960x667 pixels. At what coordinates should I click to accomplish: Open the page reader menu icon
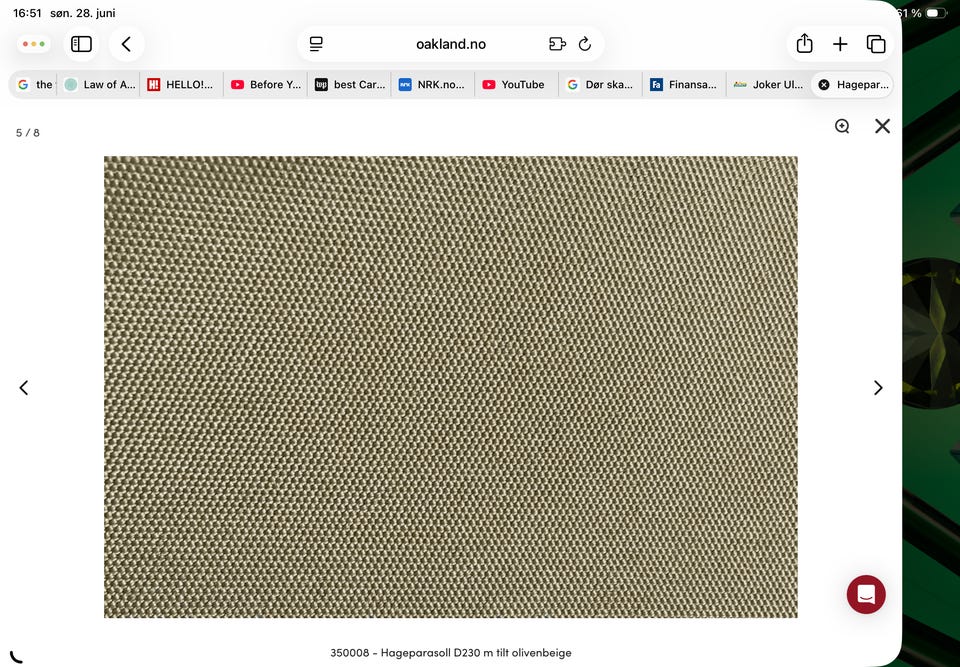316,44
